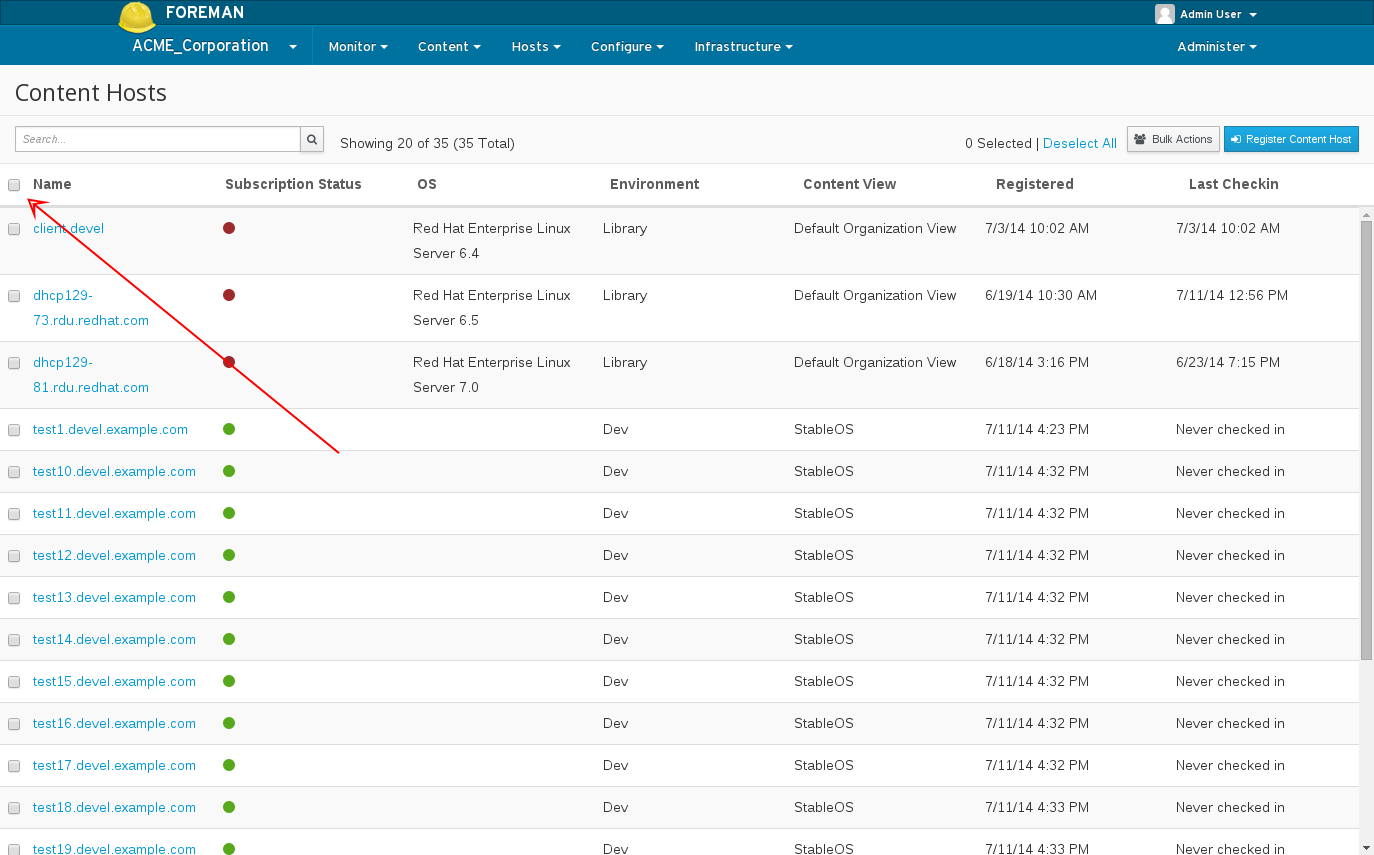This screenshot has width=1374, height=855.
Task: Click the scrollbar up arrow
Action: pos(1366,214)
